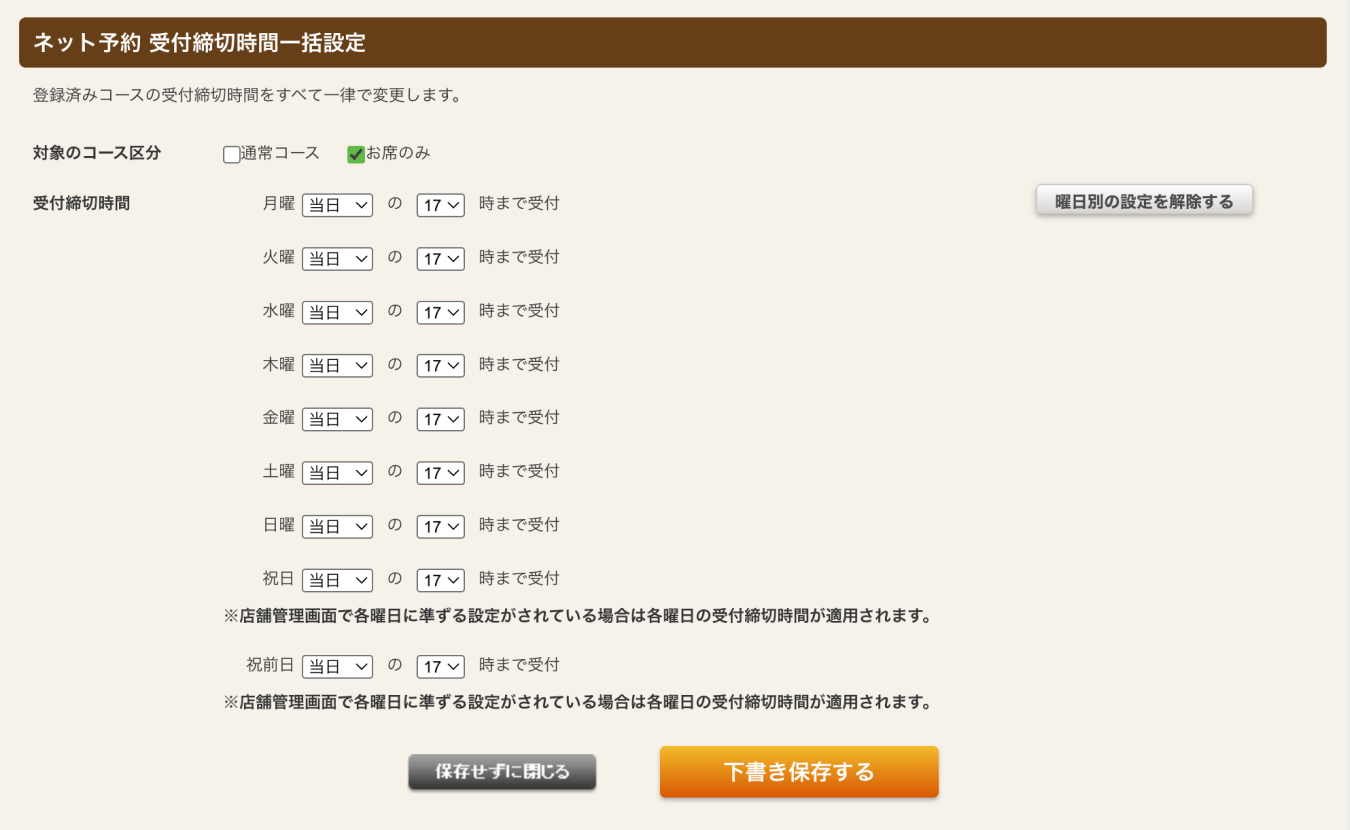The height and width of the screenshot is (830, 1350).
Task: Expand the 土曜 hour dropdown
Action: [440, 473]
